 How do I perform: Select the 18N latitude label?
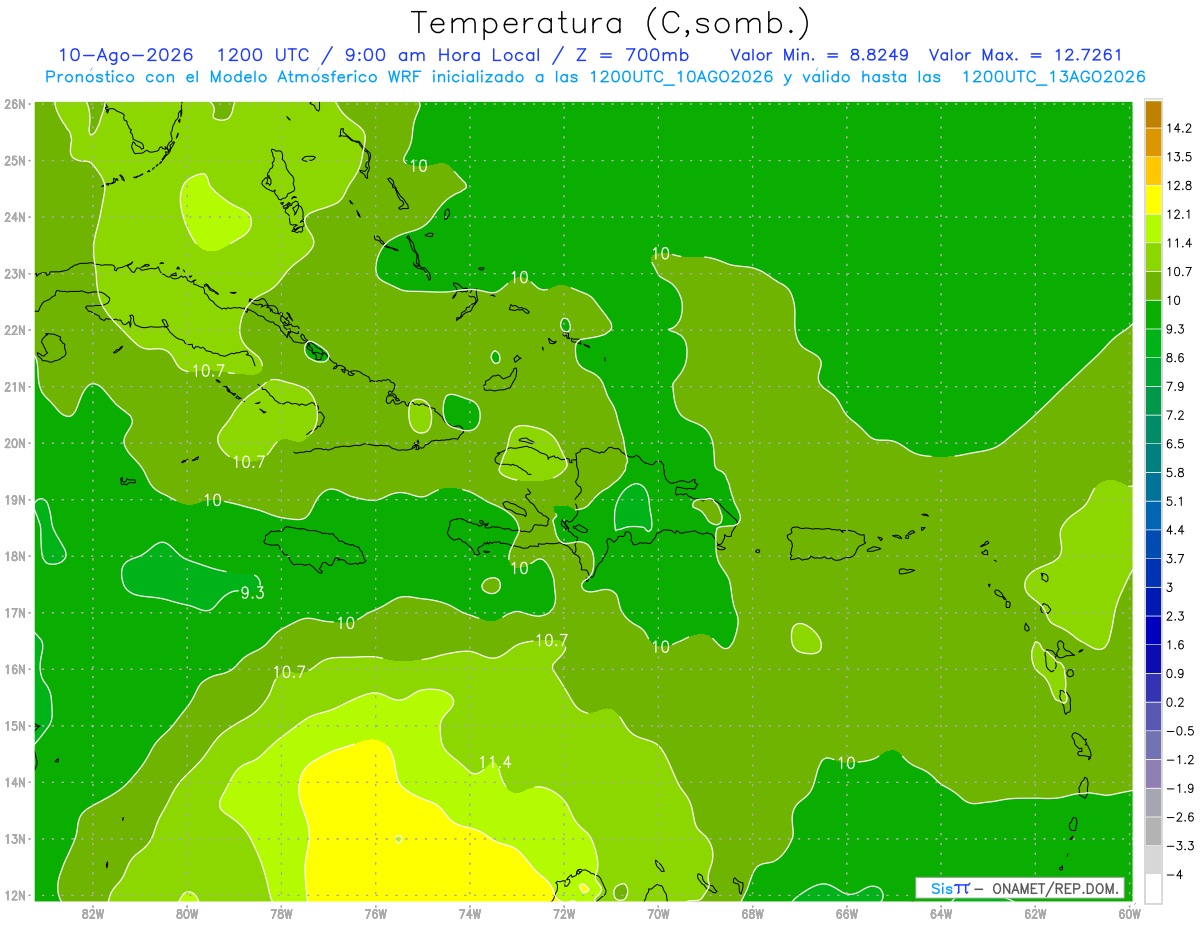pyautogui.click(x=14, y=556)
